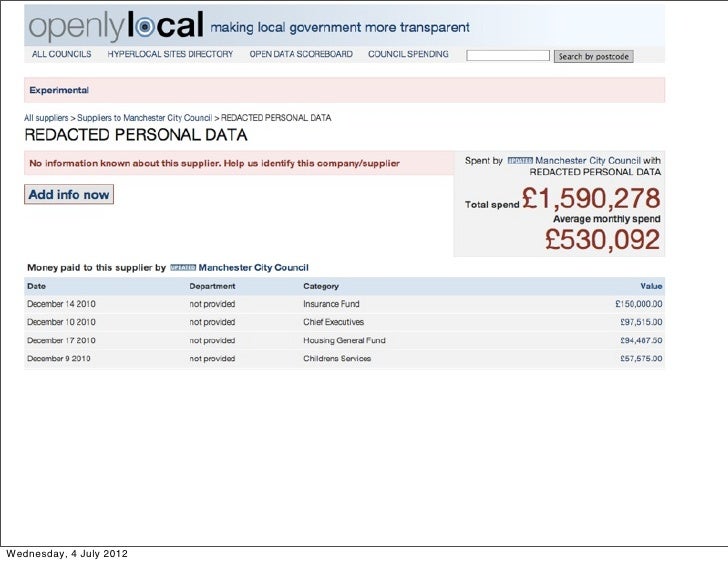Click the UPDATED badge beside 'Spent by'
Image resolution: width=728 pixels, height=564 pixels.
tap(520, 161)
